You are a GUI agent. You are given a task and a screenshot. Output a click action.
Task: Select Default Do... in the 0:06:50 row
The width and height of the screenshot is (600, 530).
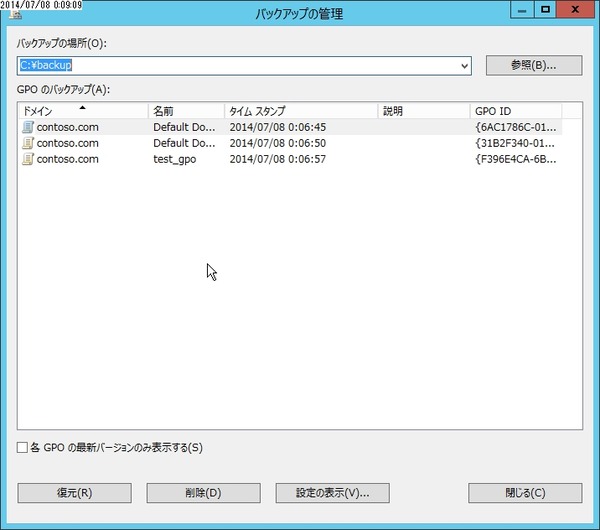click(184, 143)
